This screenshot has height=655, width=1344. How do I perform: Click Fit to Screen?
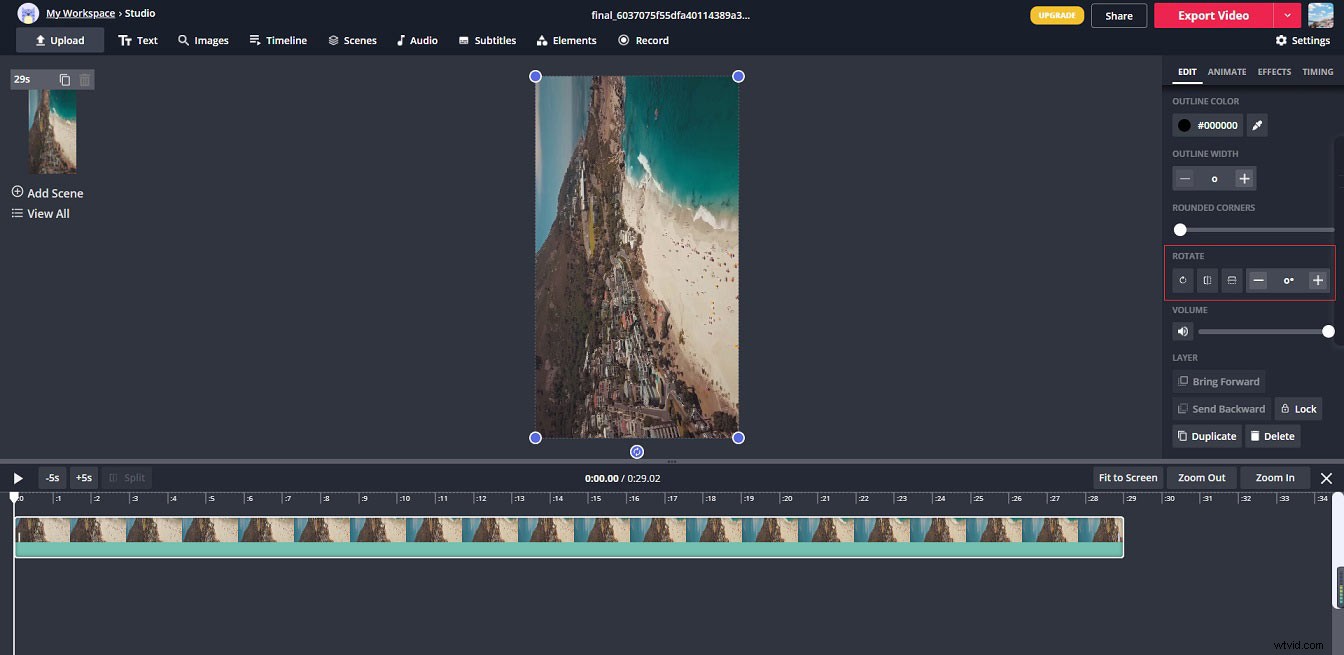coord(1127,477)
